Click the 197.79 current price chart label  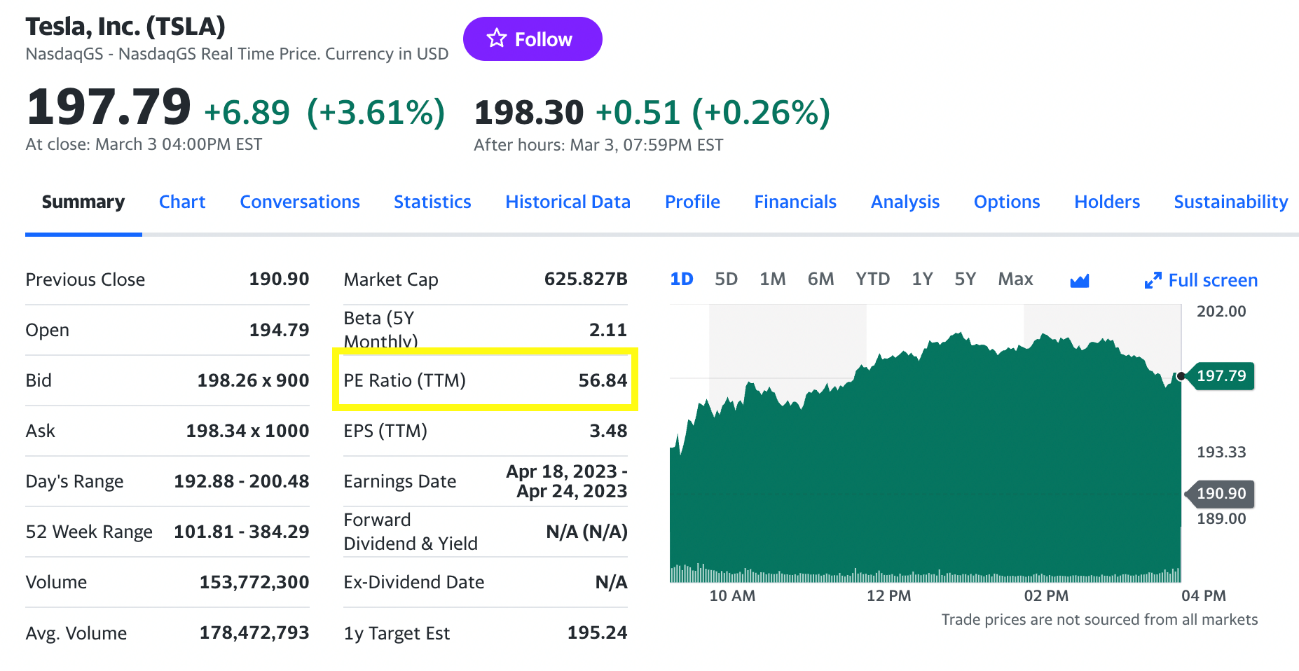pyautogui.click(x=1221, y=376)
